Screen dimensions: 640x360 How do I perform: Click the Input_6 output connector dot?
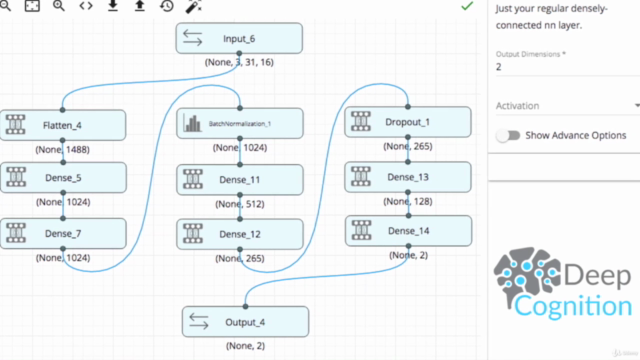pos(239,53)
